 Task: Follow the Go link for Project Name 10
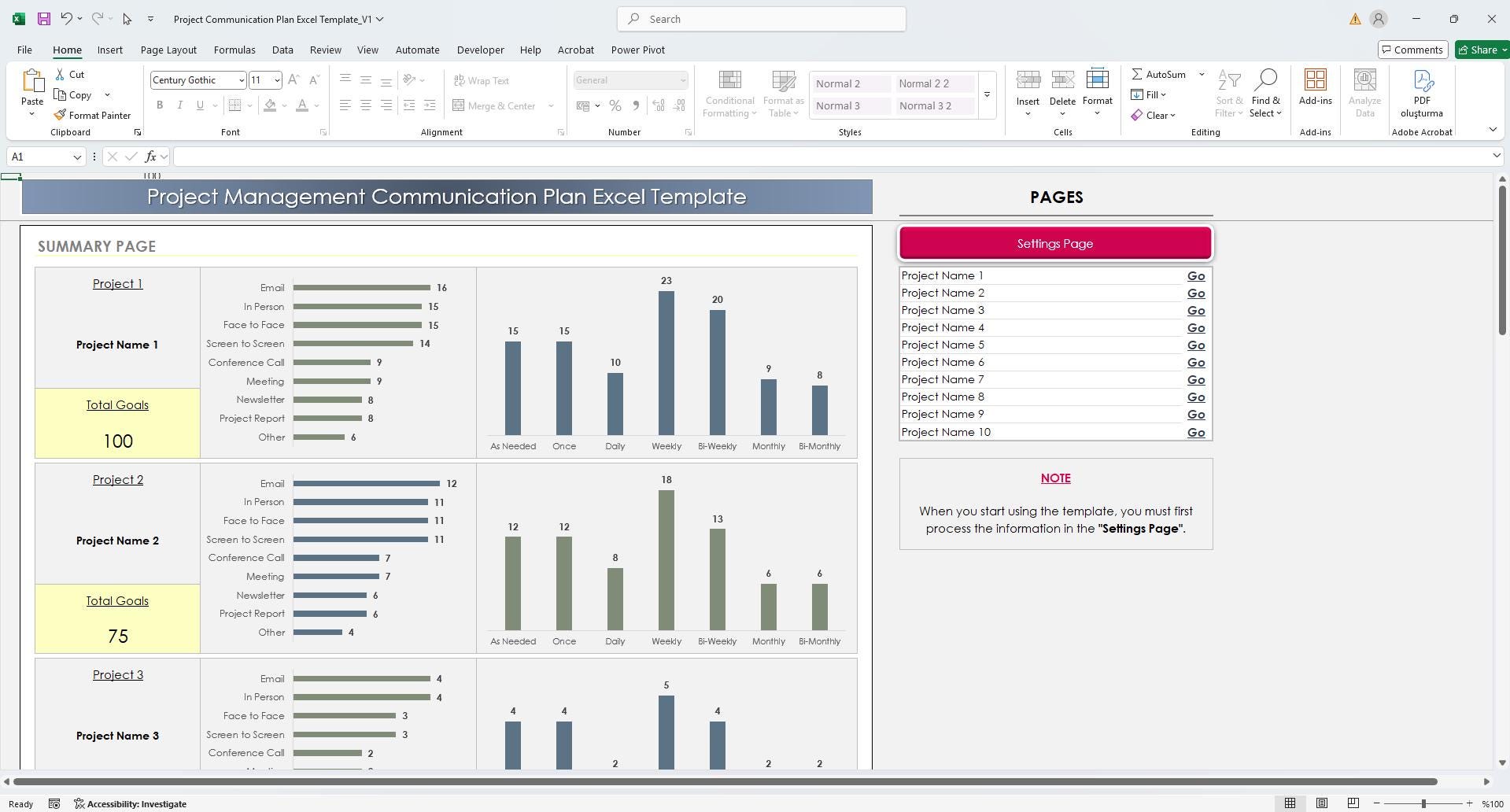(x=1196, y=433)
